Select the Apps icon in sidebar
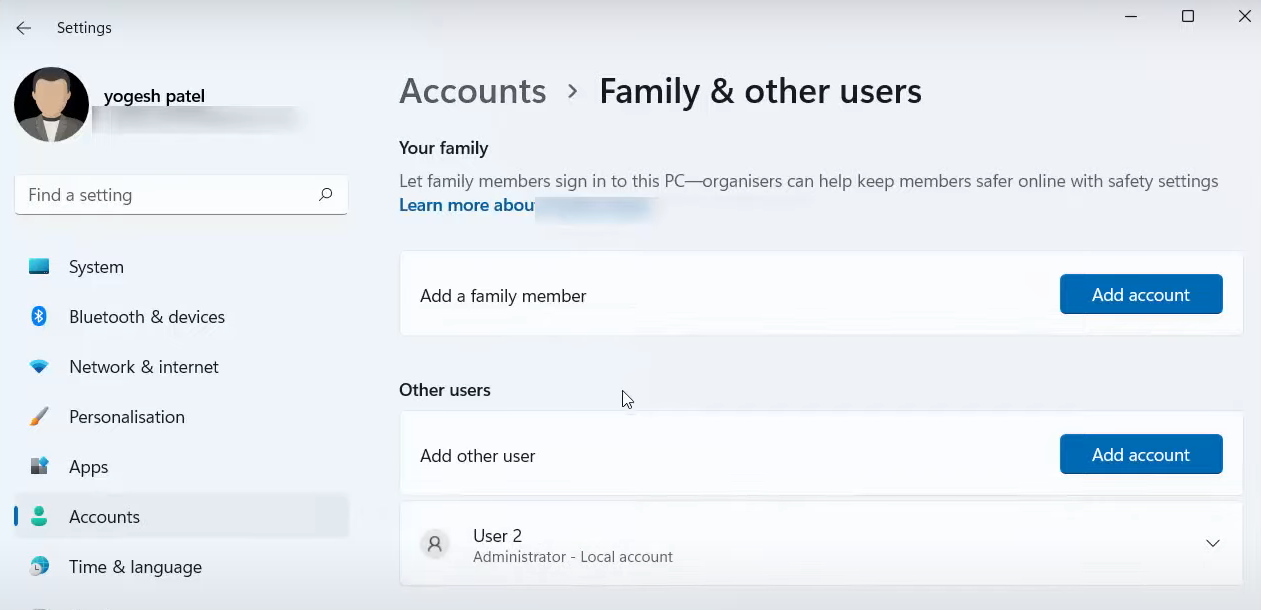The width and height of the screenshot is (1261, 610). (x=39, y=467)
